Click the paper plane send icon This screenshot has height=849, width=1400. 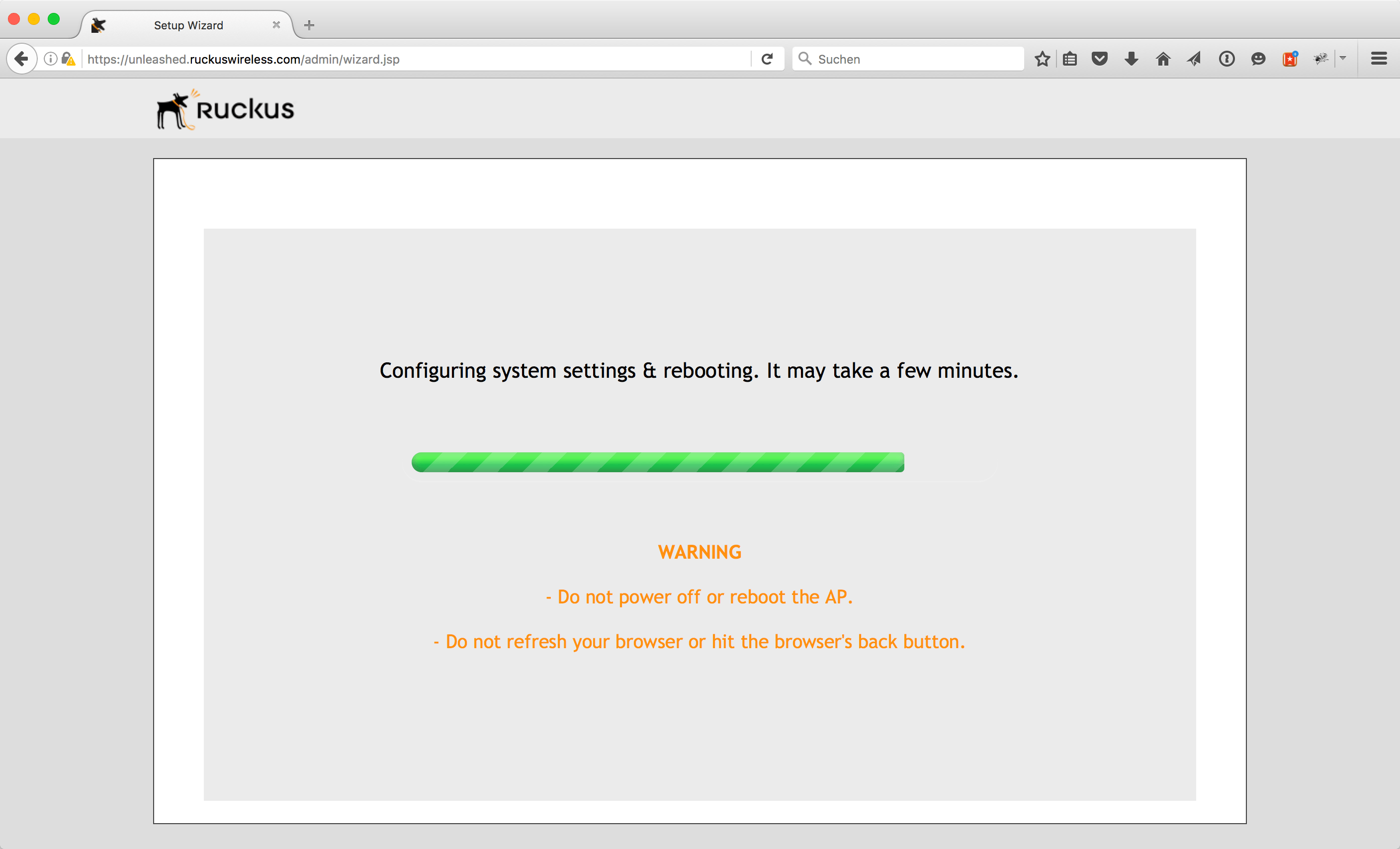pyautogui.click(x=1194, y=59)
